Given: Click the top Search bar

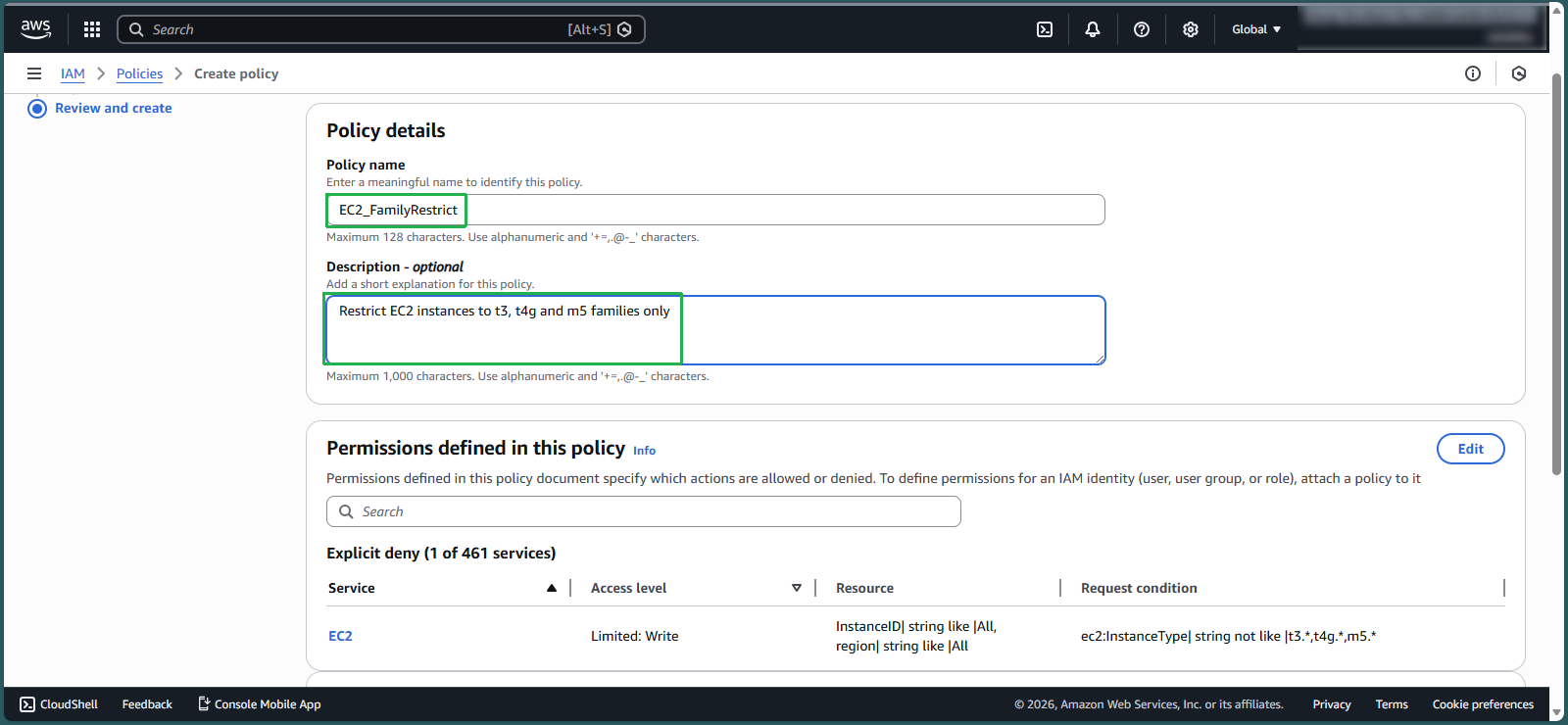Looking at the screenshot, I should pyautogui.click(x=381, y=29).
